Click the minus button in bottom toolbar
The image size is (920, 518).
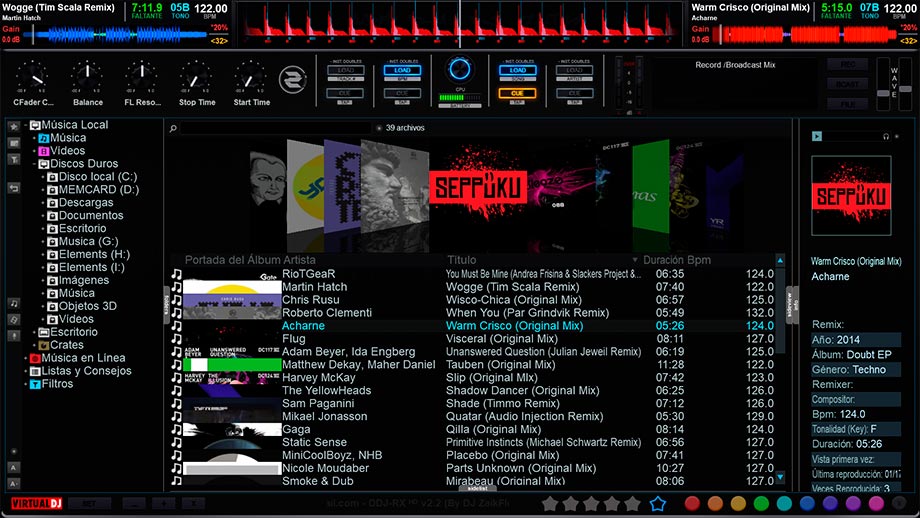(134, 503)
